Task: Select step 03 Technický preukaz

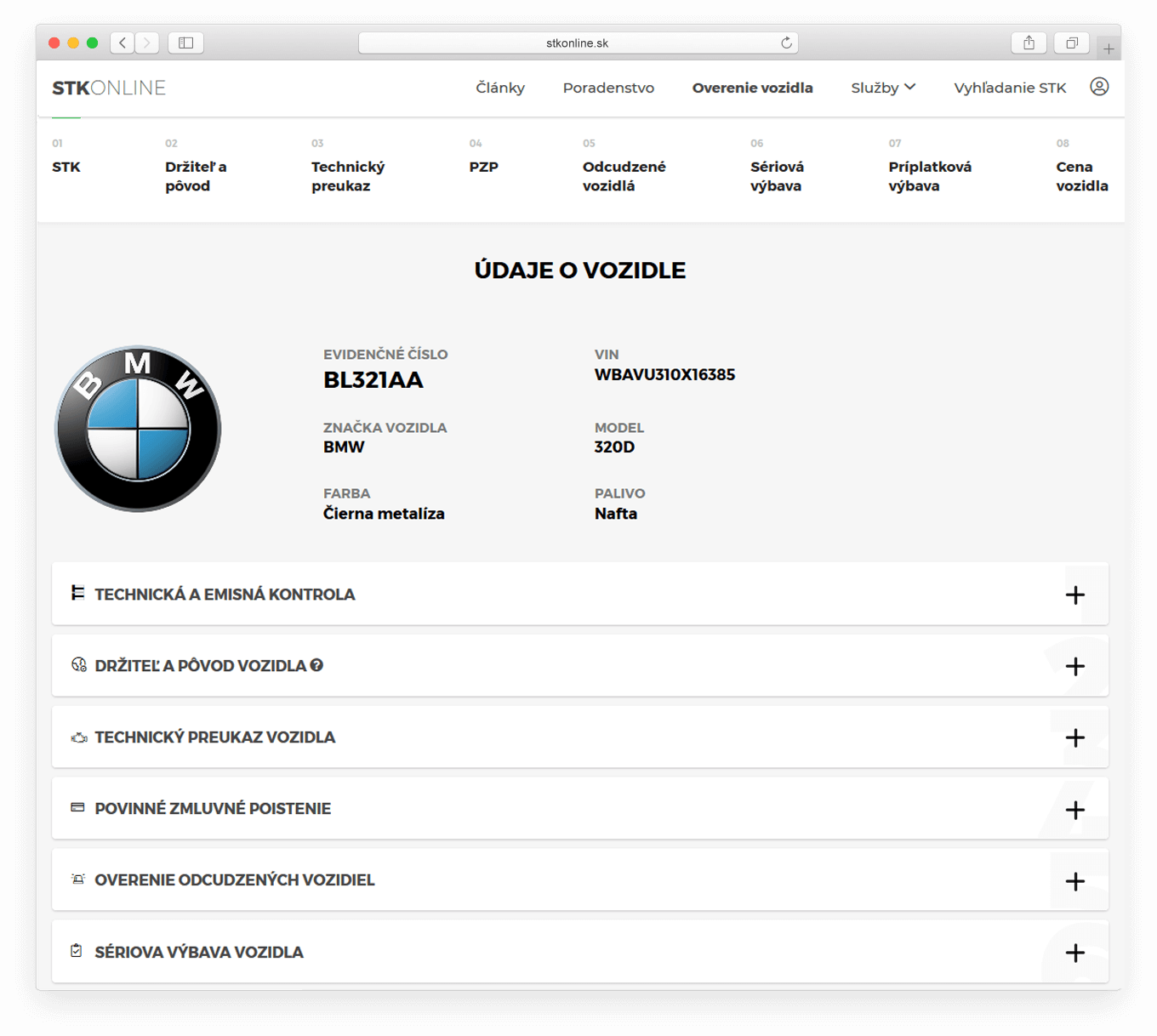Action: (348, 166)
